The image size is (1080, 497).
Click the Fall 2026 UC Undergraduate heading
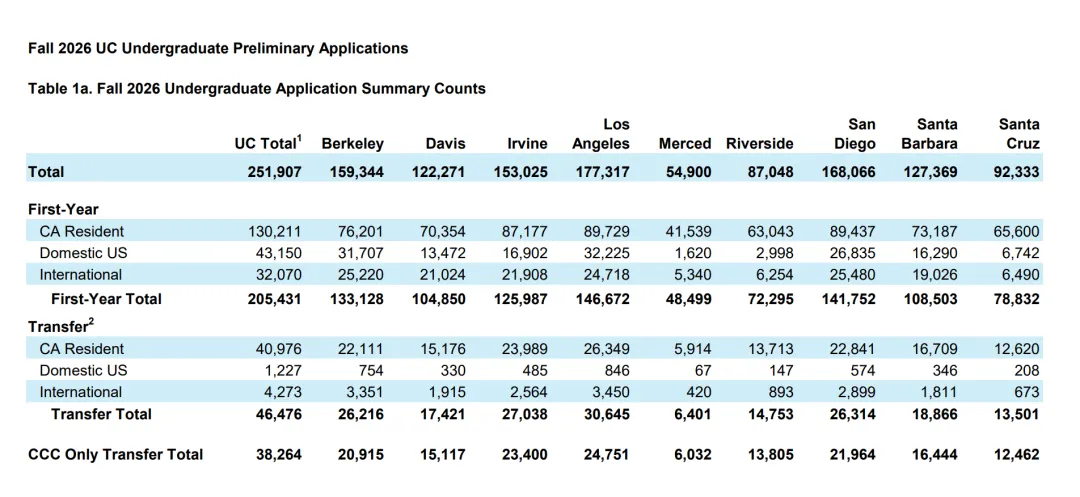pos(218,49)
